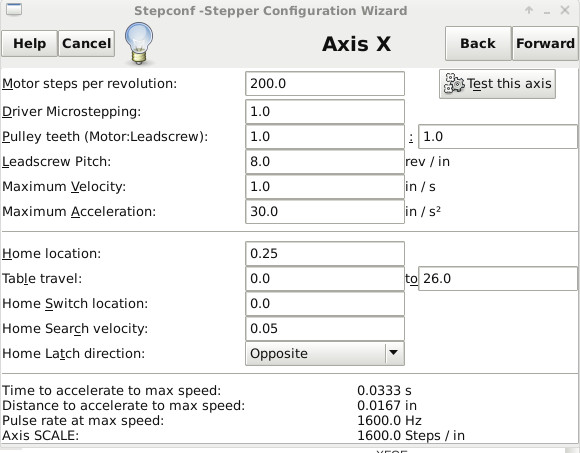The image size is (580, 453).
Task: Expand the Home Latch direction dropdown arrow
Action: point(394,353)
